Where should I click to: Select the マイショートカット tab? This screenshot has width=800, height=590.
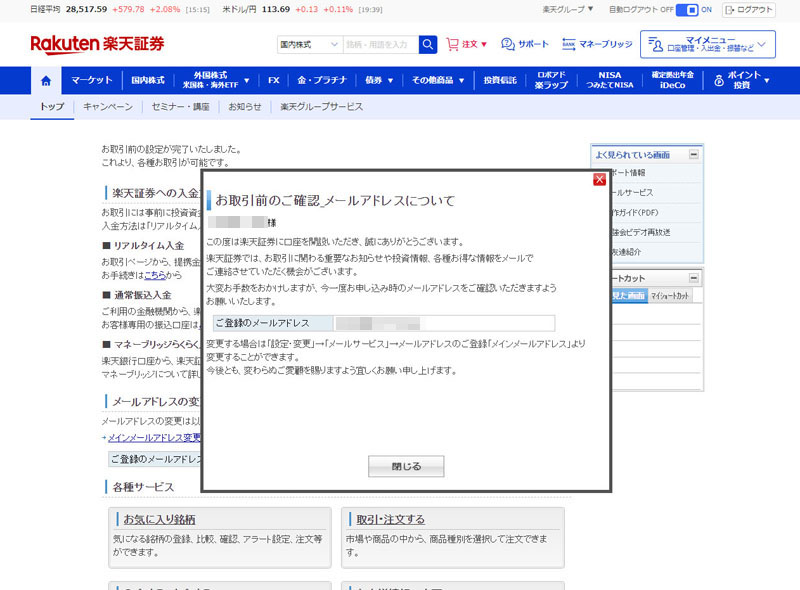click(x=670, y=296)
